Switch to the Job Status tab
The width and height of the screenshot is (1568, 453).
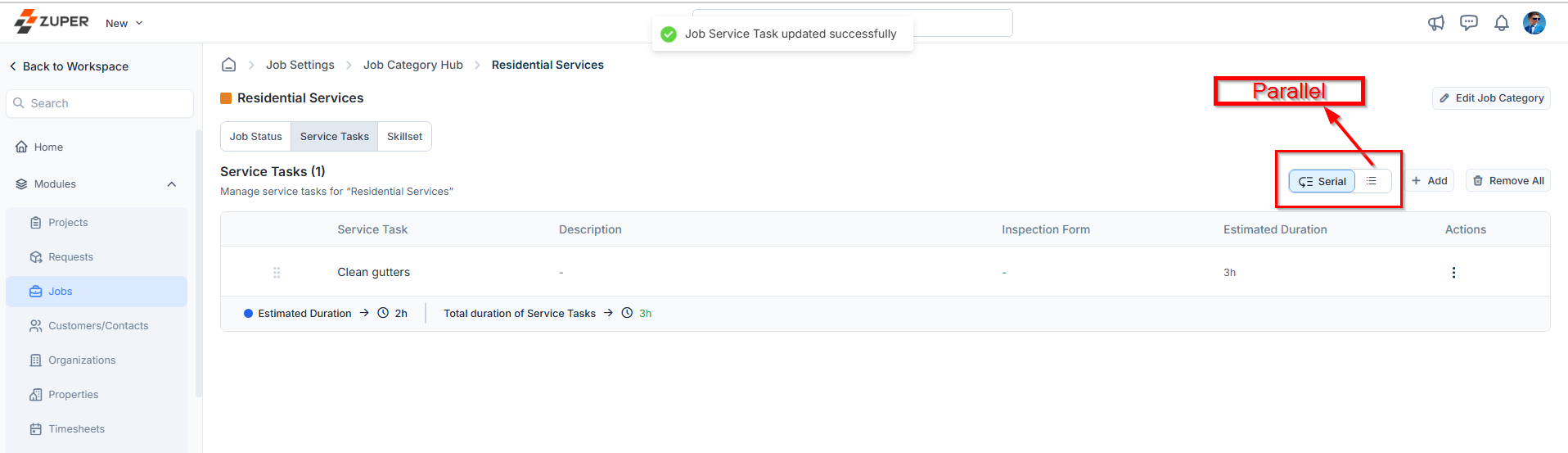255,137
